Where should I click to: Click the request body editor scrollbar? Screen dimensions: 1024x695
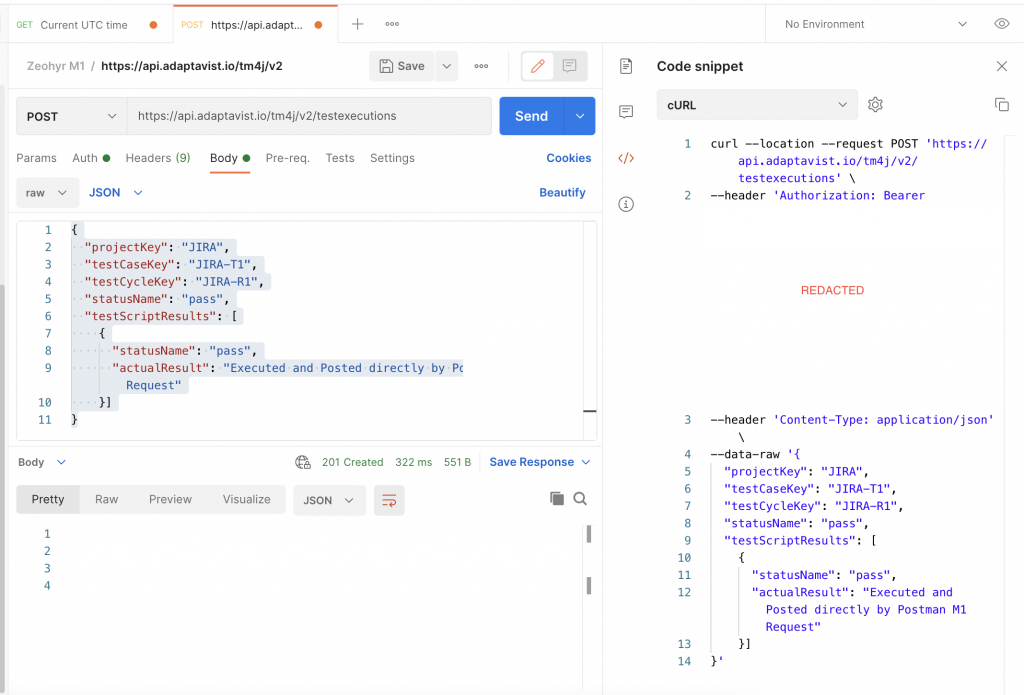click(x=590, y=410)
